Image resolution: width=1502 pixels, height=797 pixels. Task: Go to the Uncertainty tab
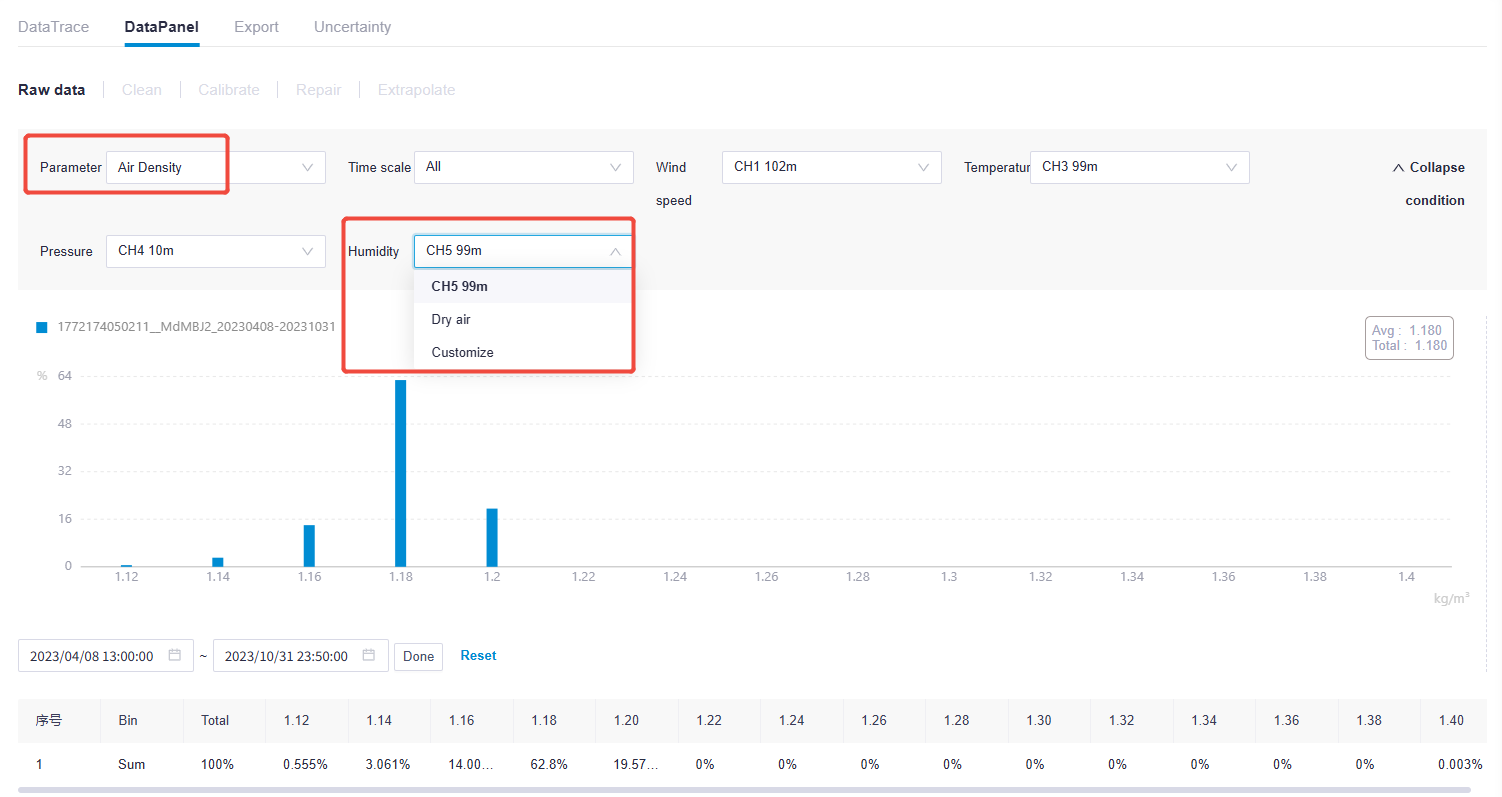(352, 27)
